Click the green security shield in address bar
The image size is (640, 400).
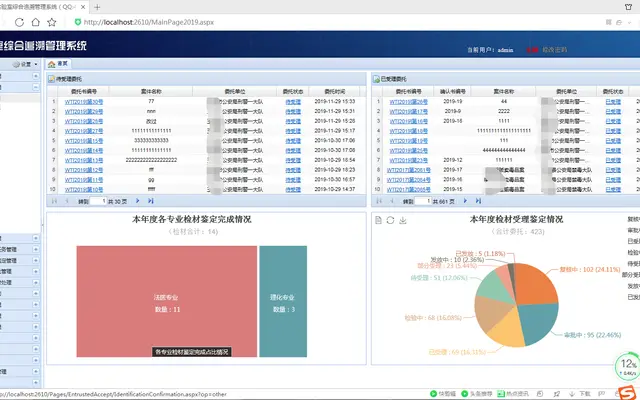click(x=78, y=22)
